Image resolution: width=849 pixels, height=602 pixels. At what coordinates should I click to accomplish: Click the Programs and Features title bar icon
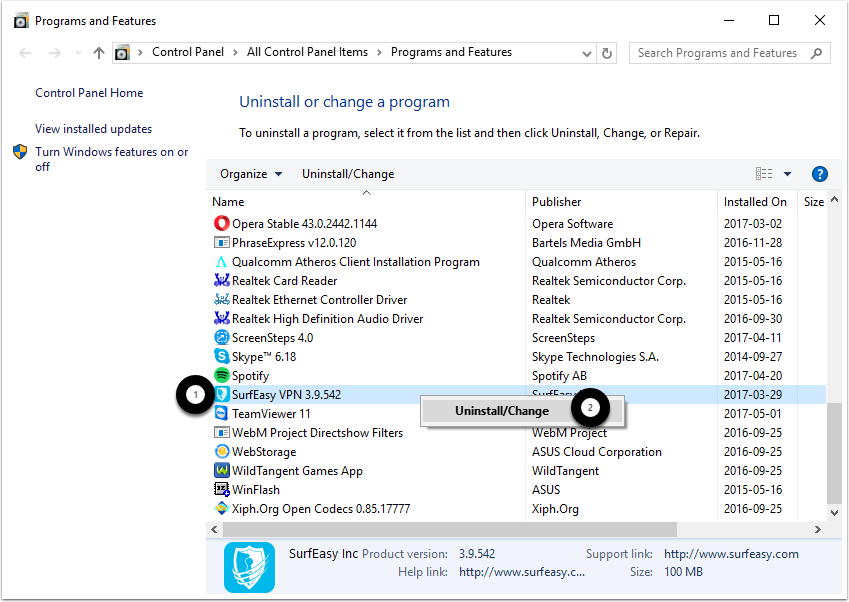coord(21,21)
